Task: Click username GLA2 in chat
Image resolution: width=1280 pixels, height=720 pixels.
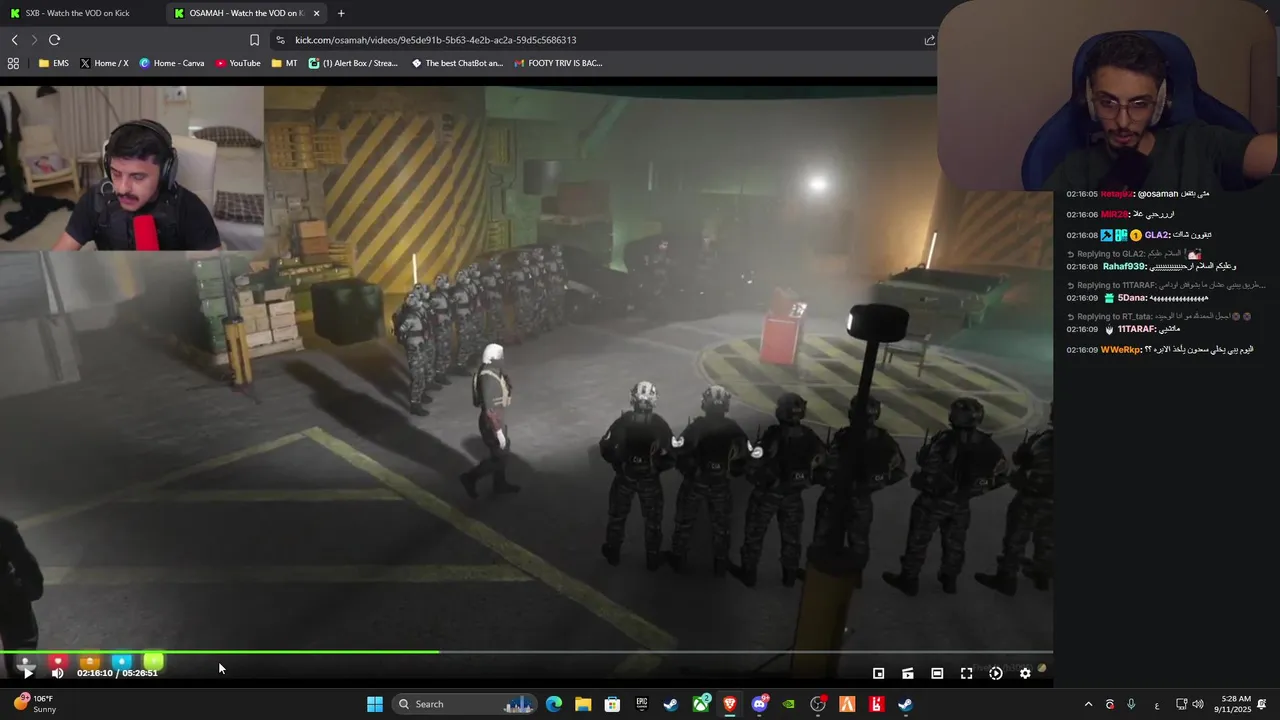Action: pyautogui.click(x=1156, y=235)
